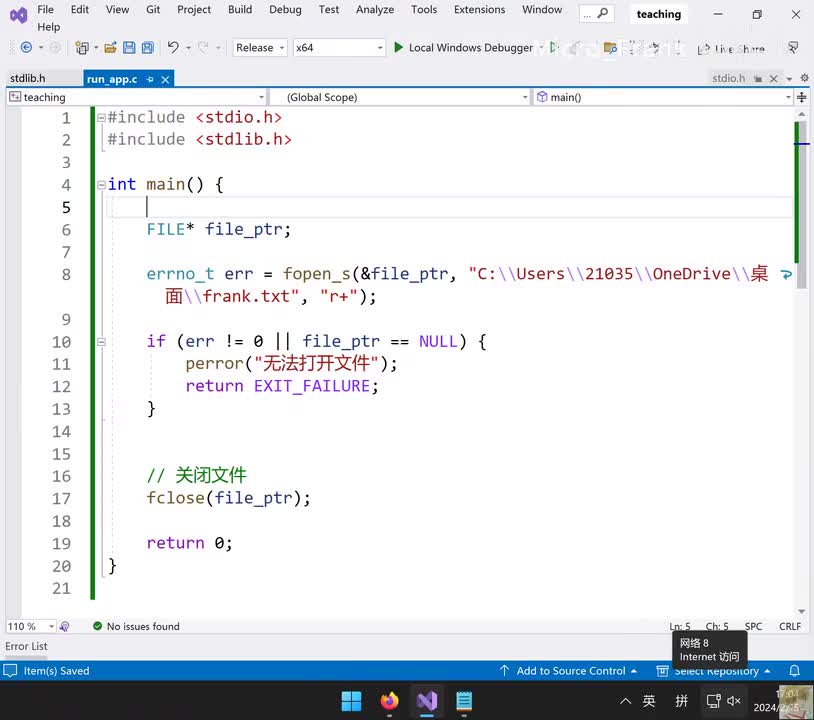Place cursor on line 19 return 0
The width and height of the screenshot is (814, 720).
[x=189, y=544]
